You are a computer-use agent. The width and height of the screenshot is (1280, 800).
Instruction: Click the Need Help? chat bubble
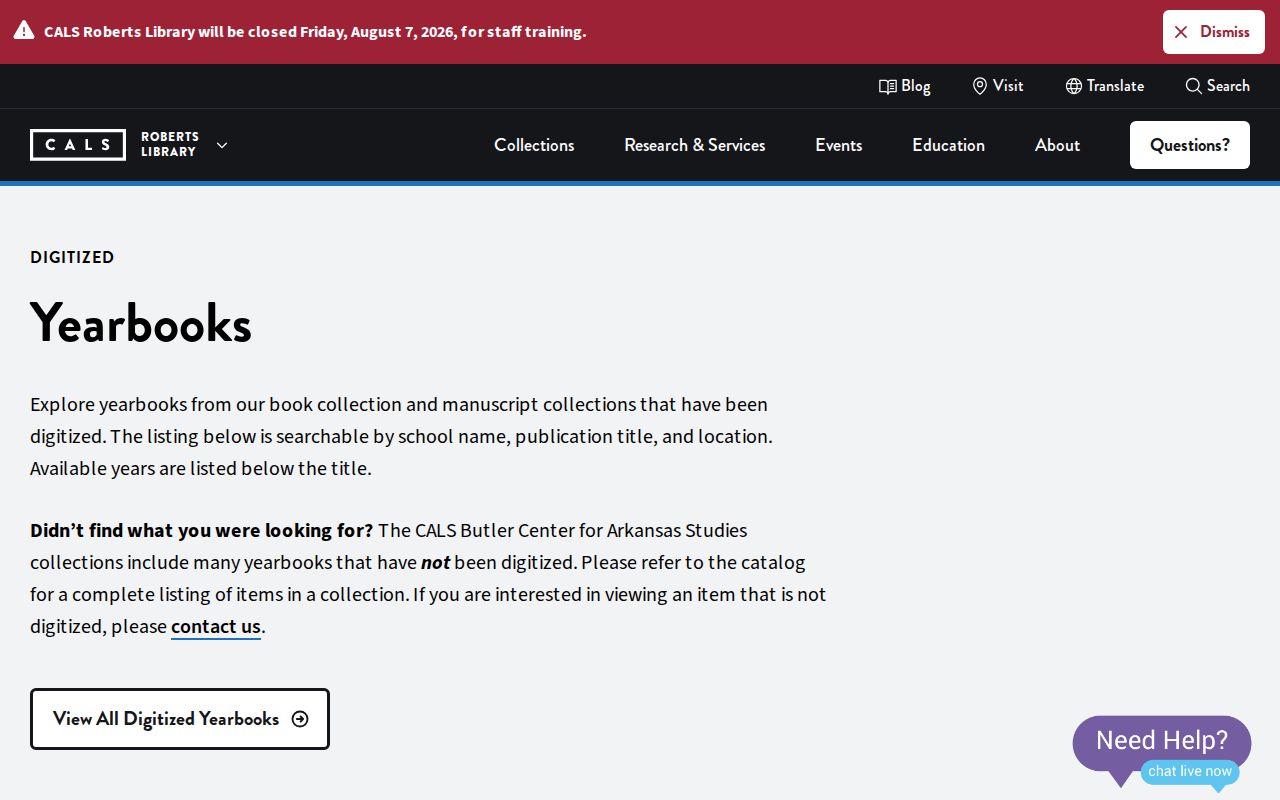[1161, 741]
